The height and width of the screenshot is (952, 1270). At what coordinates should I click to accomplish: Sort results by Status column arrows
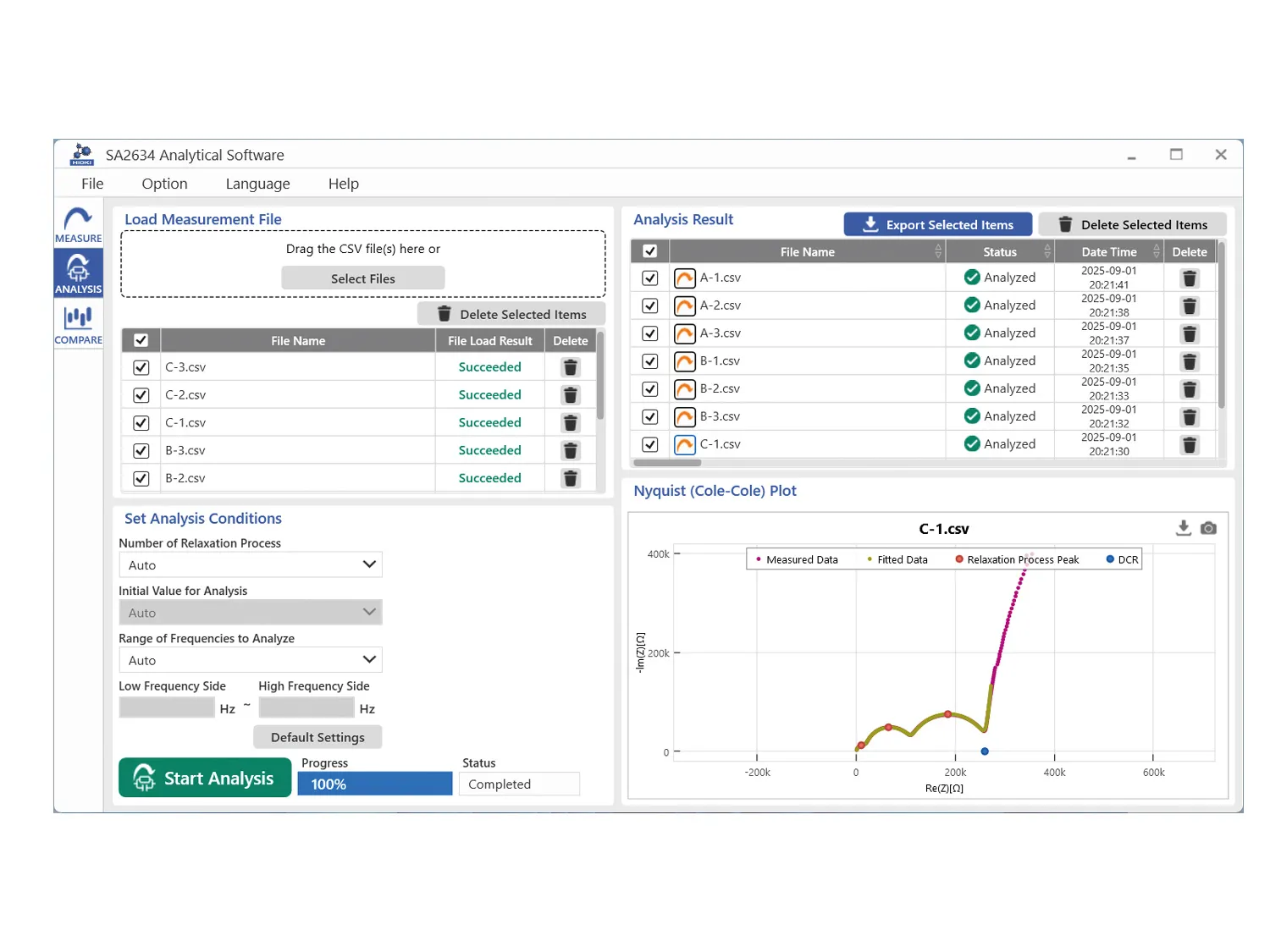tap(1047, 251)
